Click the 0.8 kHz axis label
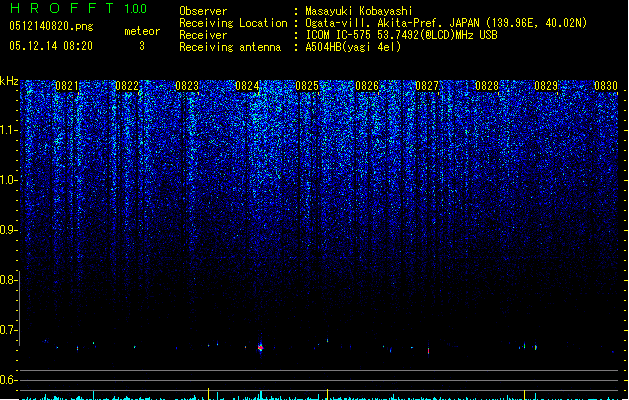The image size is (629, 400). point(8,280)
